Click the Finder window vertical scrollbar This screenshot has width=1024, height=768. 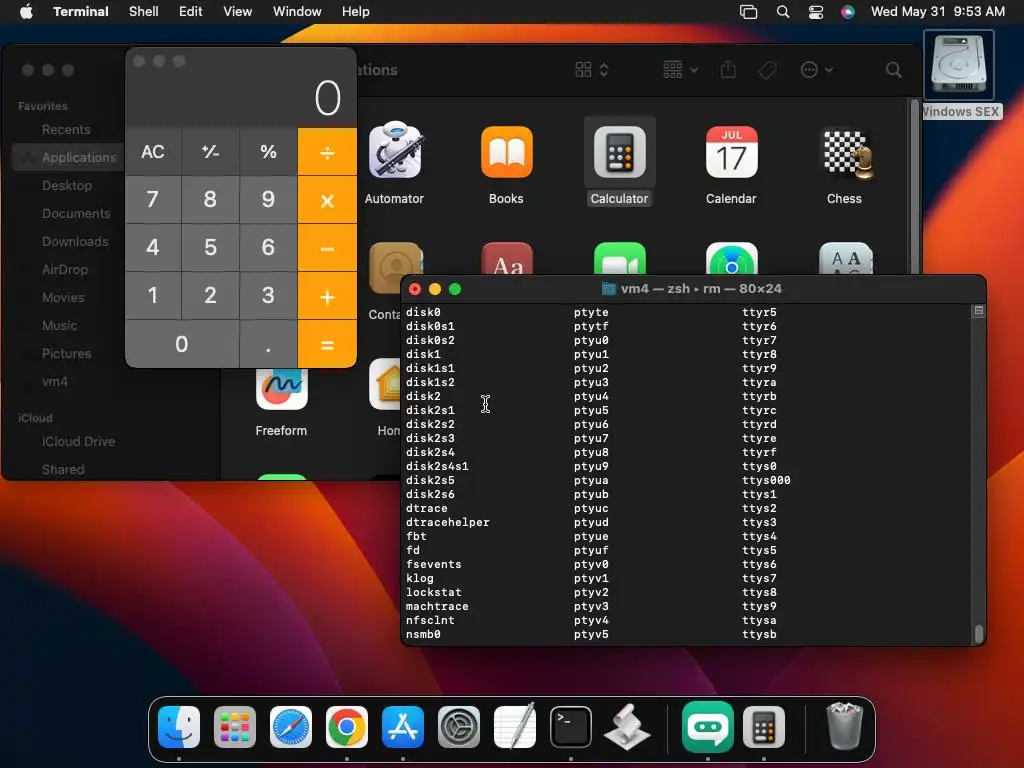point(914,189)
